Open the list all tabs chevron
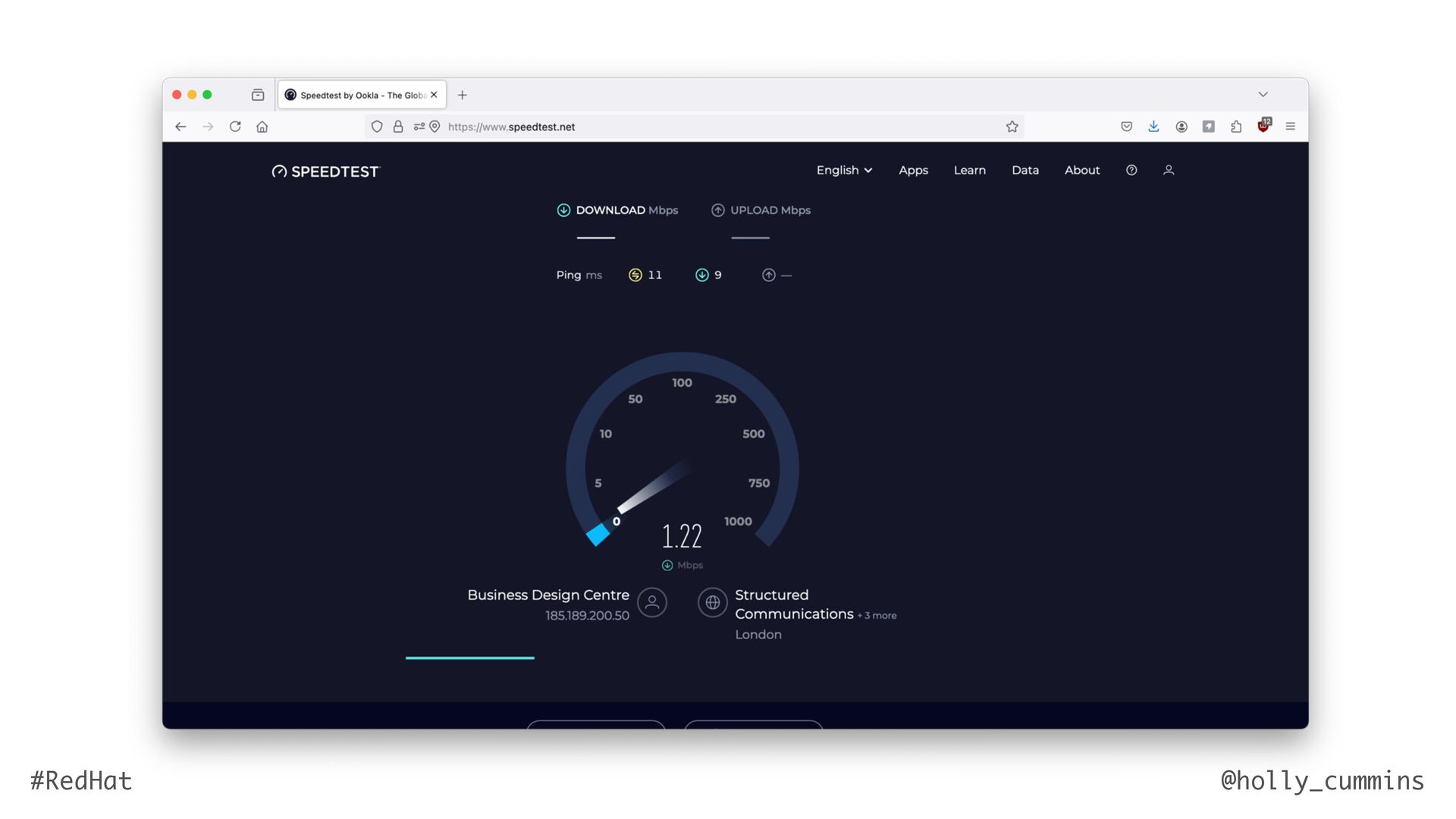Screen dimensions: 1456x819 point(1263,95)
